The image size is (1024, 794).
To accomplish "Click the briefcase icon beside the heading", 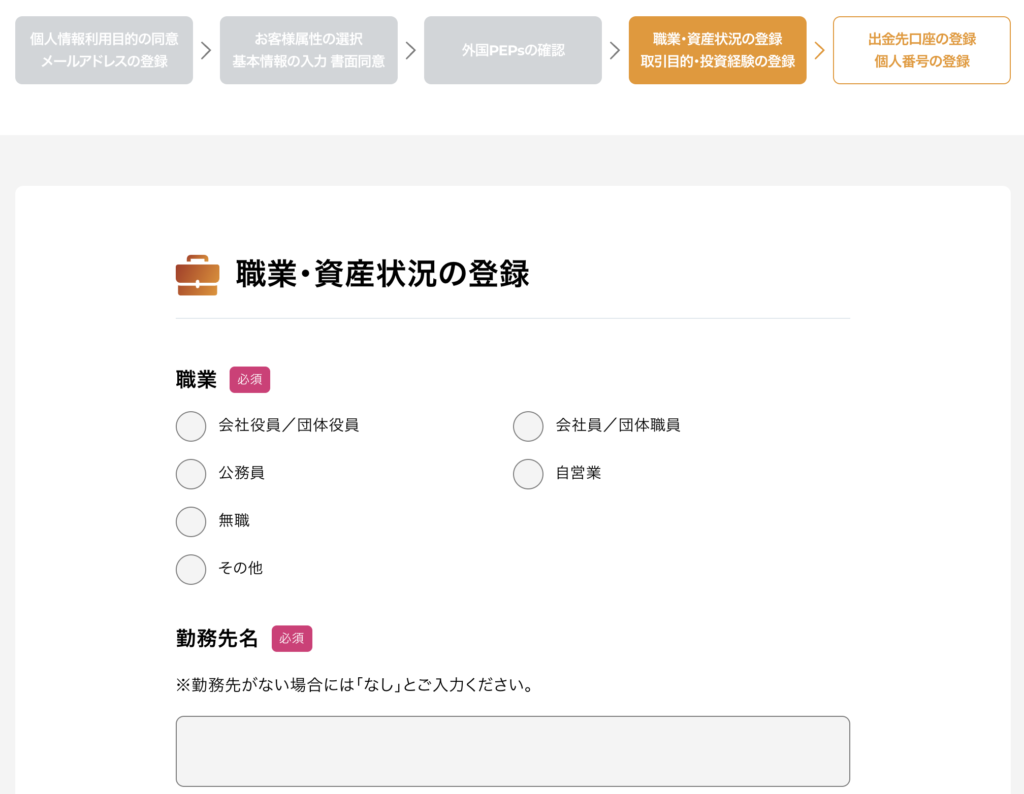I will (197, 275).
